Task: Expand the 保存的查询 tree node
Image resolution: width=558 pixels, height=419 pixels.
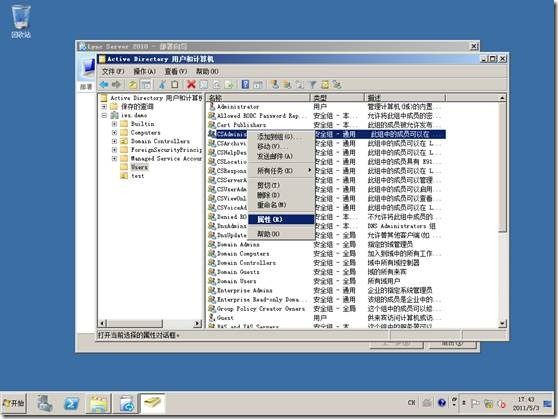Action: click(104, 106)
